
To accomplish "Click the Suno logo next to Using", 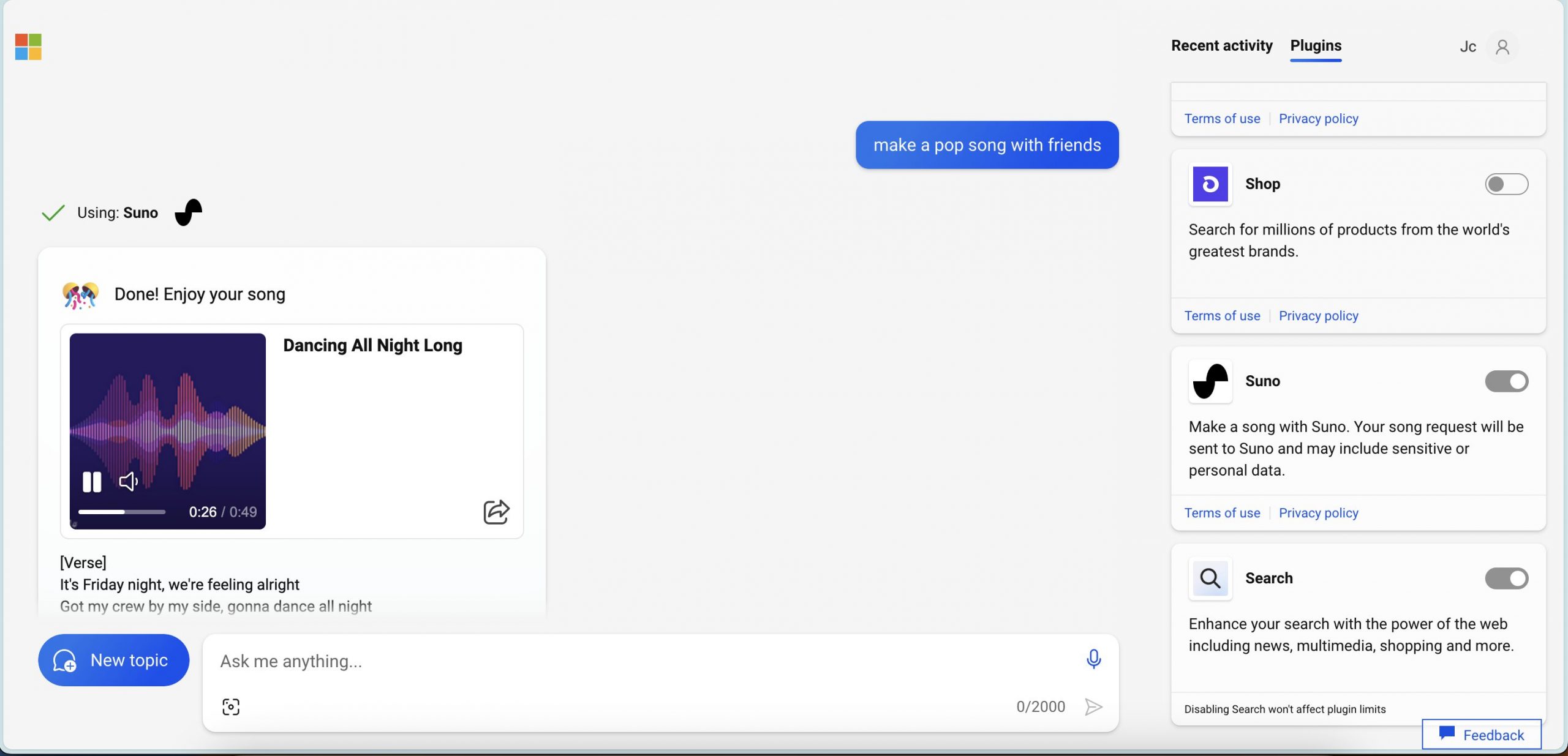I will 189,212.
